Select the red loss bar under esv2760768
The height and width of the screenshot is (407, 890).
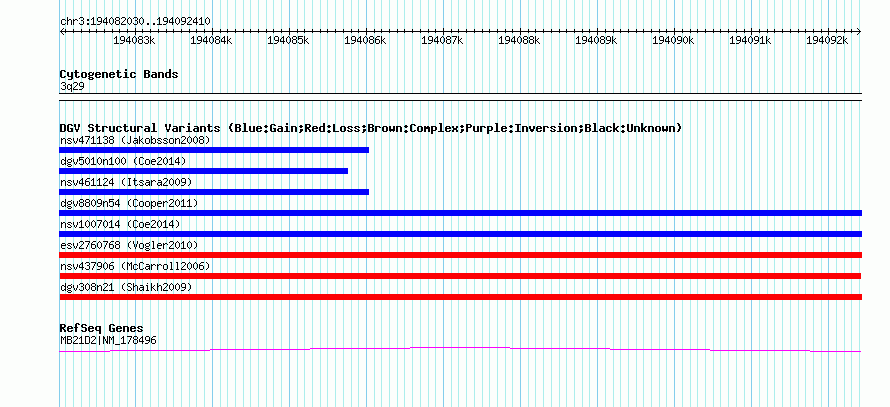(460, 255)
